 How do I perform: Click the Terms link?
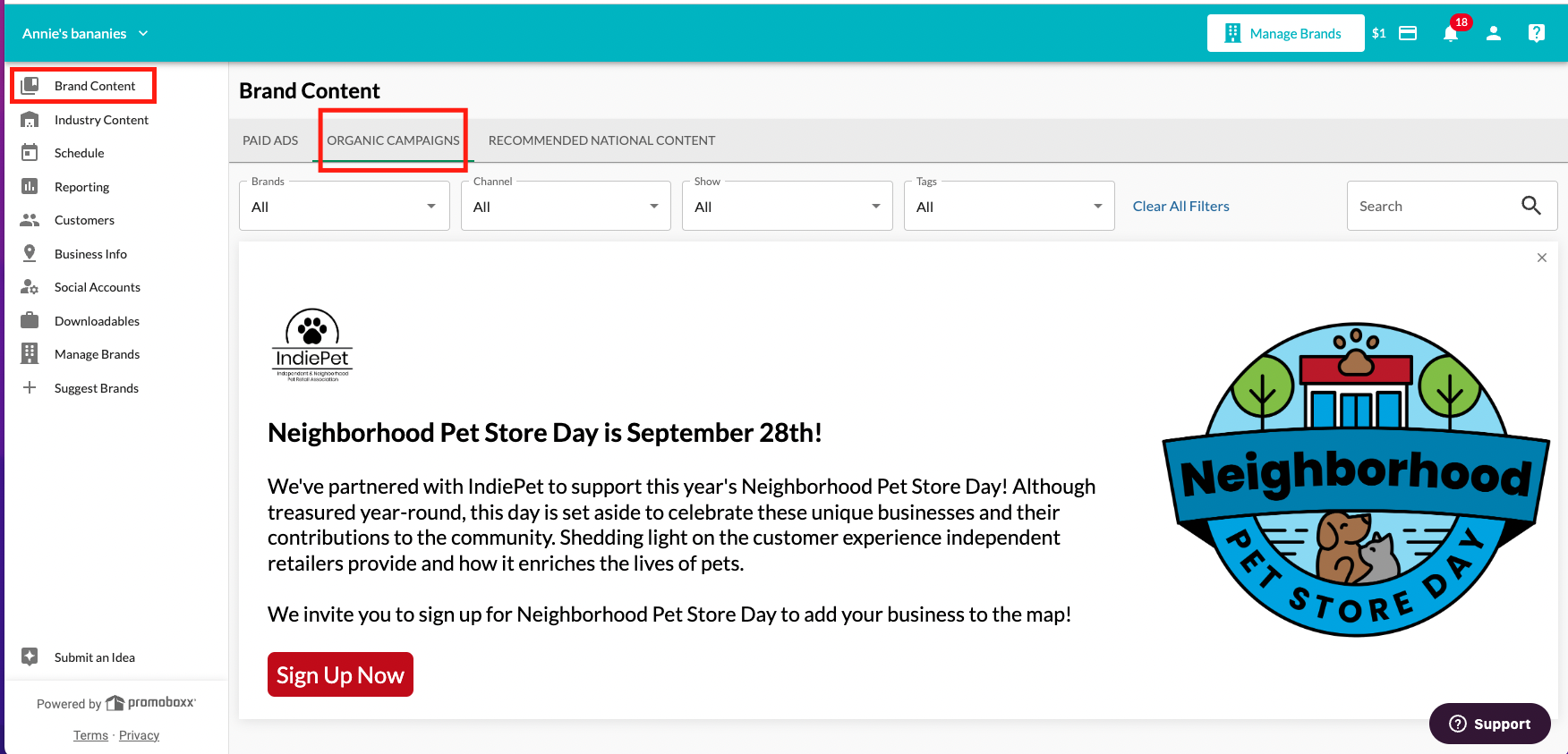click(x=90, y=735)
